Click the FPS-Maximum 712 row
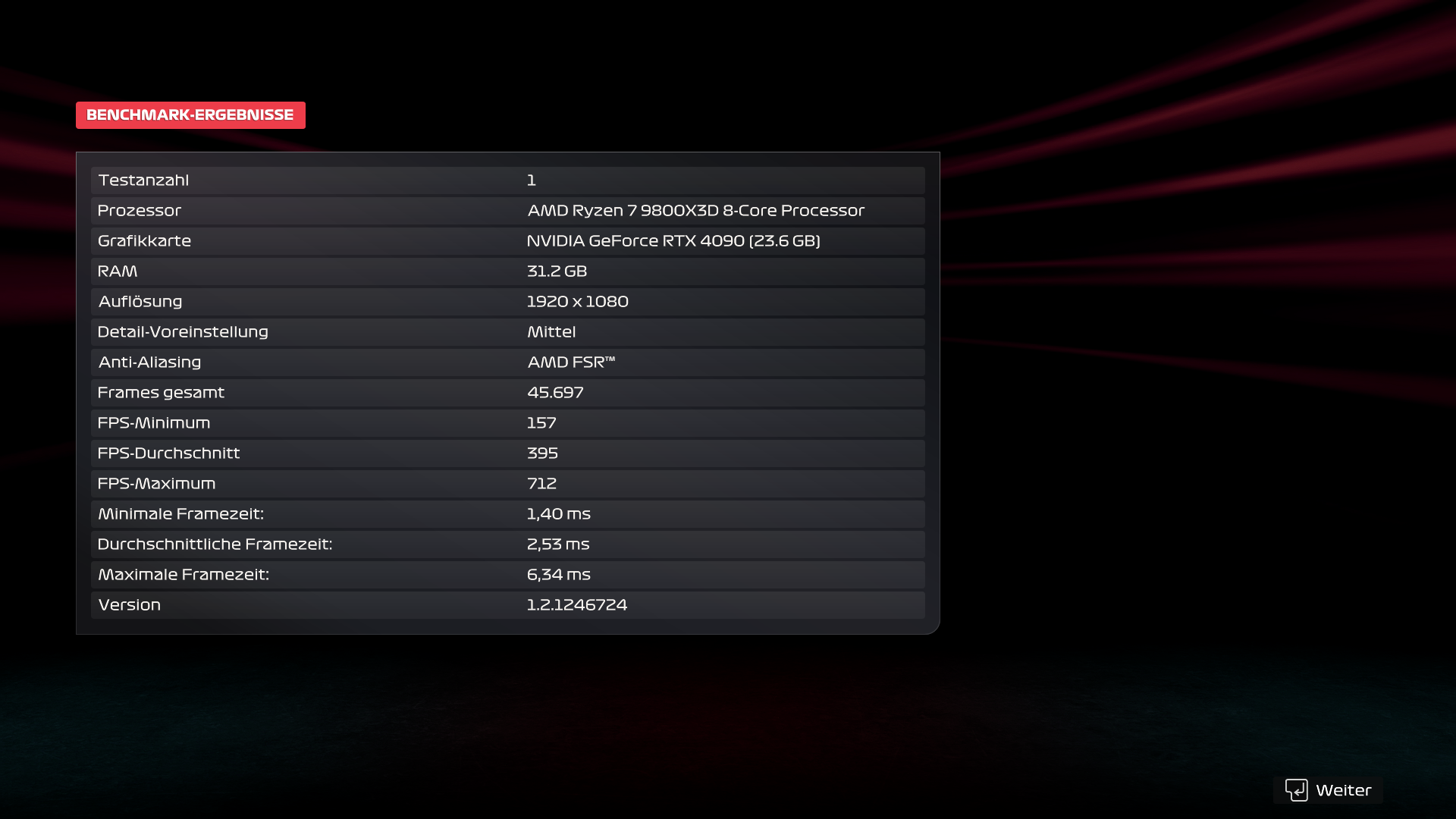This screenshot has width=1456, height=819. point(507,484)
